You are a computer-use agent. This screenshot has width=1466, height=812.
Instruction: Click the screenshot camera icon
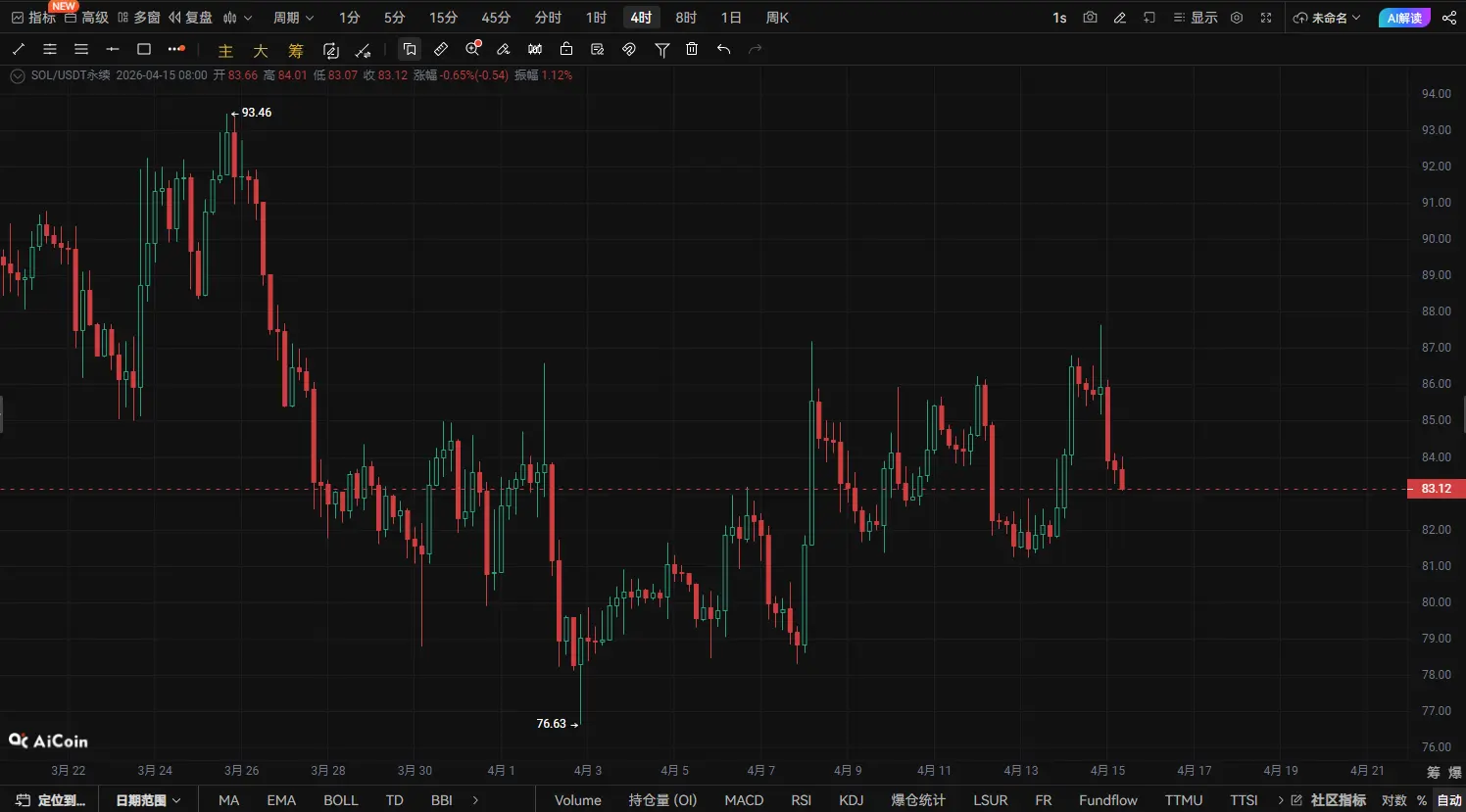(1090, 18)
